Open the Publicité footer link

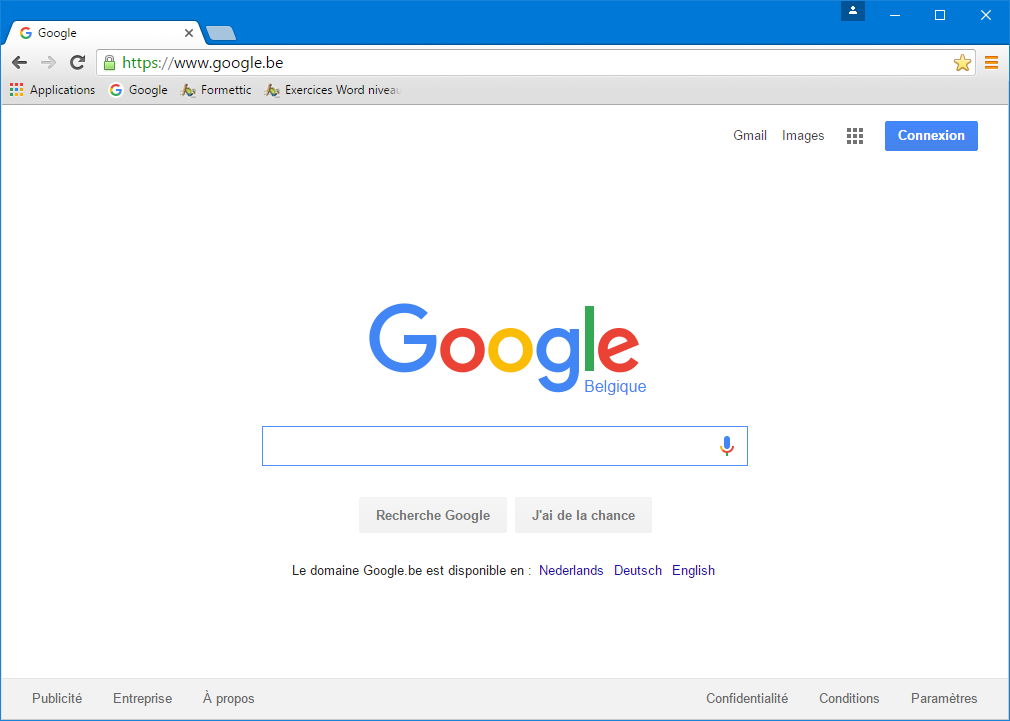point(57,698)
